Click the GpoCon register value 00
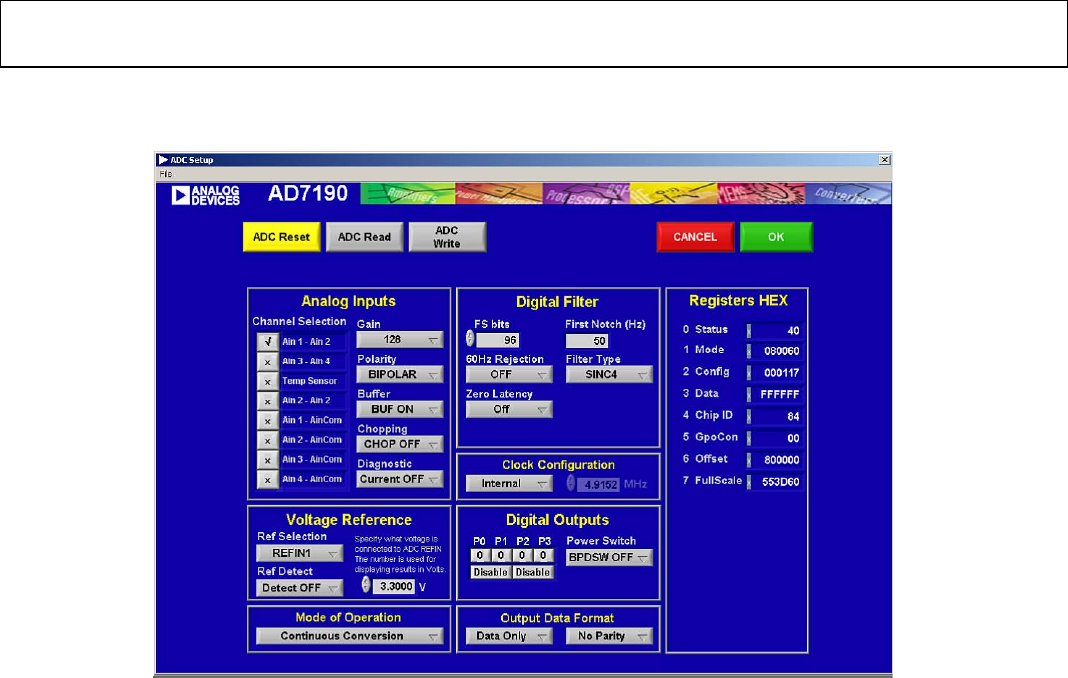The height and width of the screenshot is (678, 1068). [777, 438]
